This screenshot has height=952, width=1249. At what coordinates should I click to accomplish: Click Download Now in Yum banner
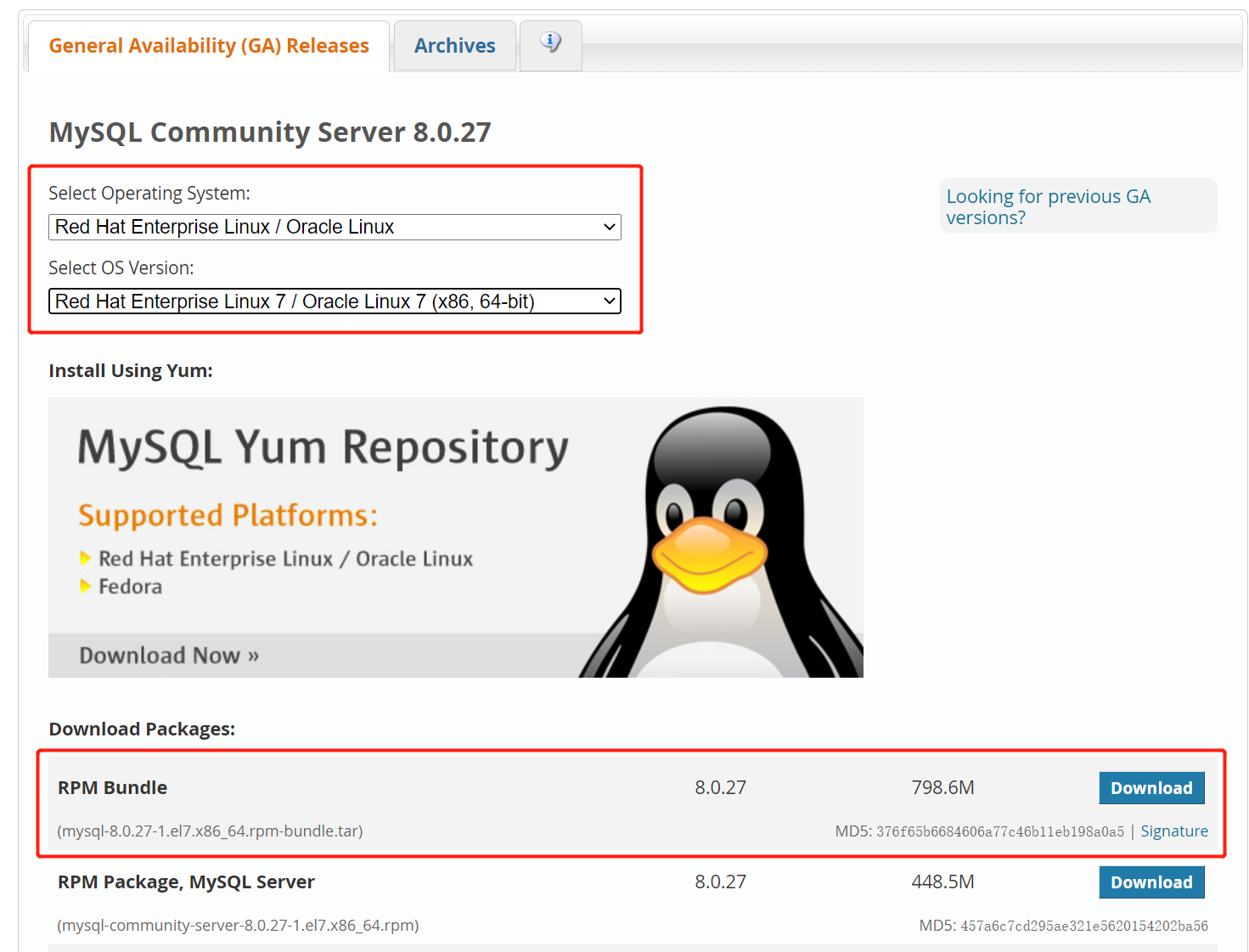[169, 656]
